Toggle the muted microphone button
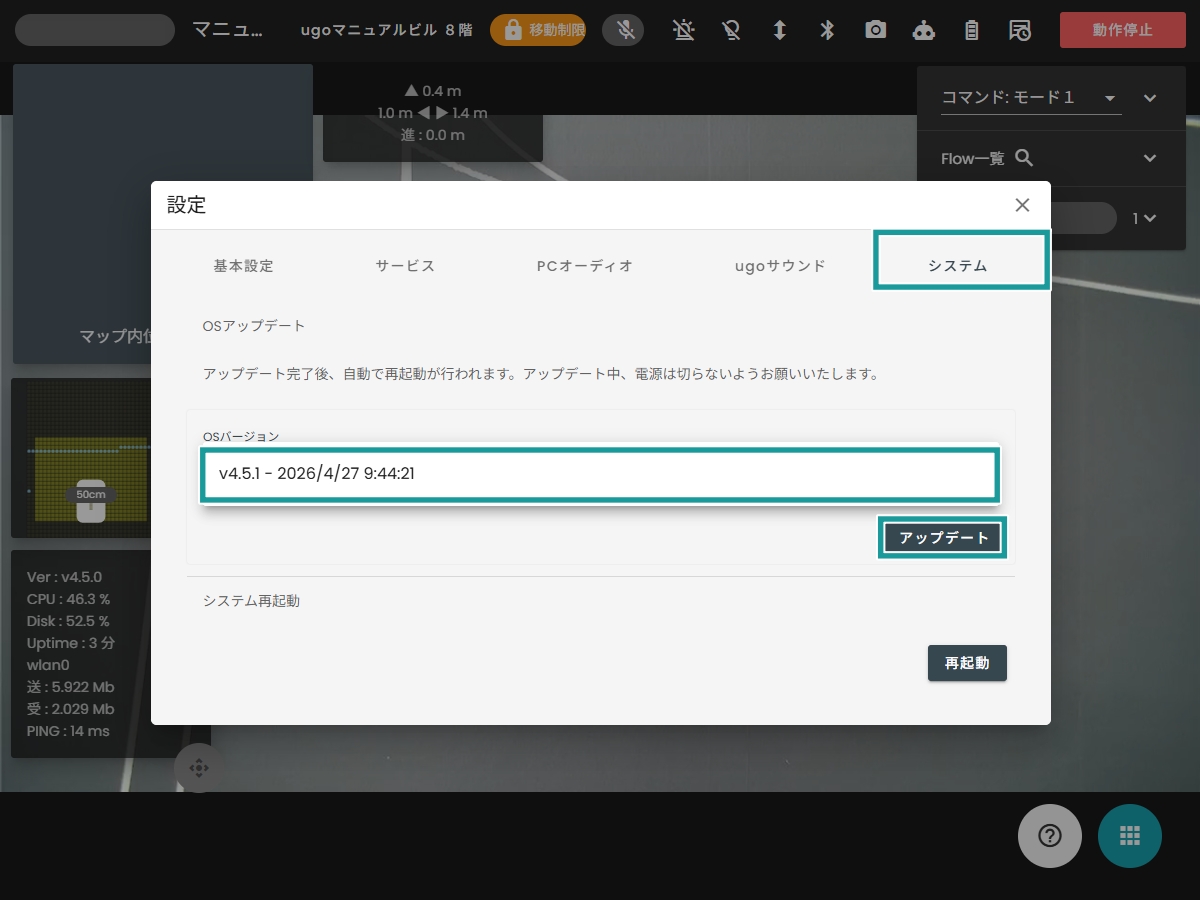 point(623,30)
